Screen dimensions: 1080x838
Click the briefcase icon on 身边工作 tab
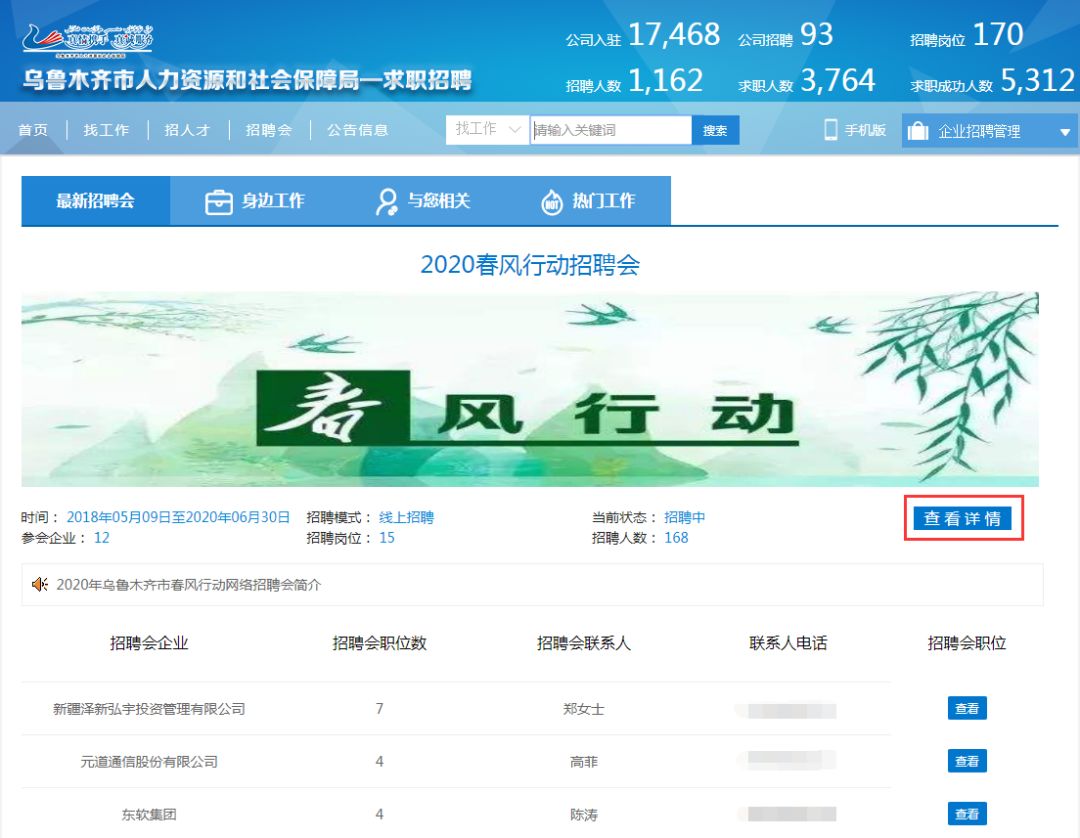[x=218, y=201]
